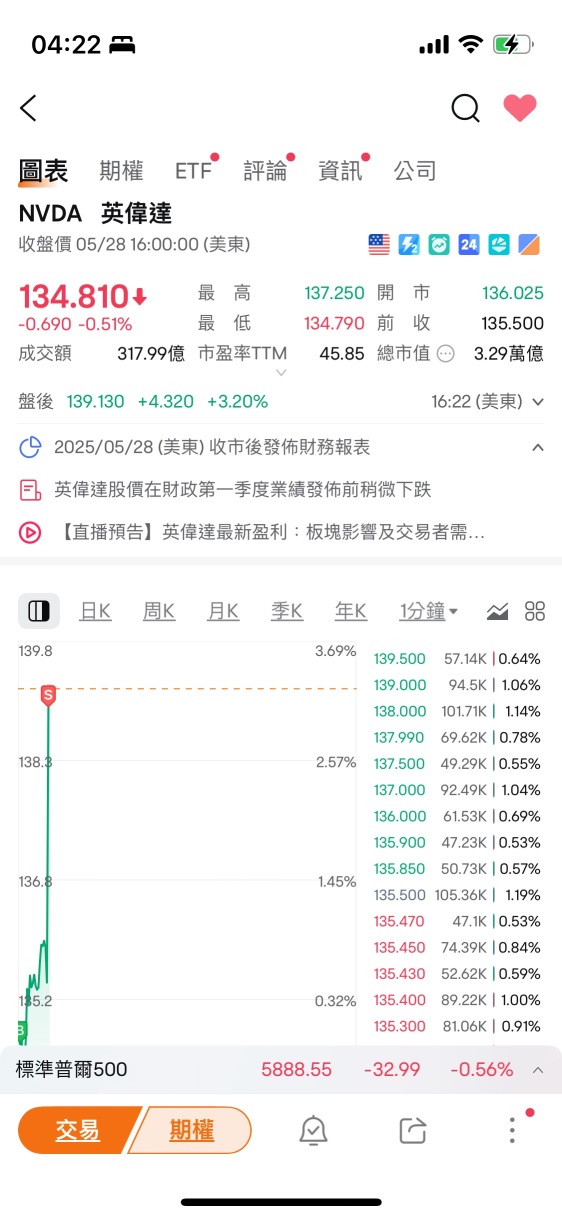Tap price level 135.500 row

[457, 895]
